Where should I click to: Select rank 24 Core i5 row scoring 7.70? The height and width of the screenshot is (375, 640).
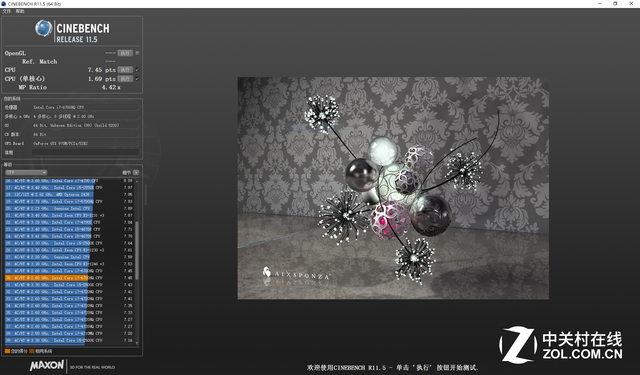click(x=69, y=236)
